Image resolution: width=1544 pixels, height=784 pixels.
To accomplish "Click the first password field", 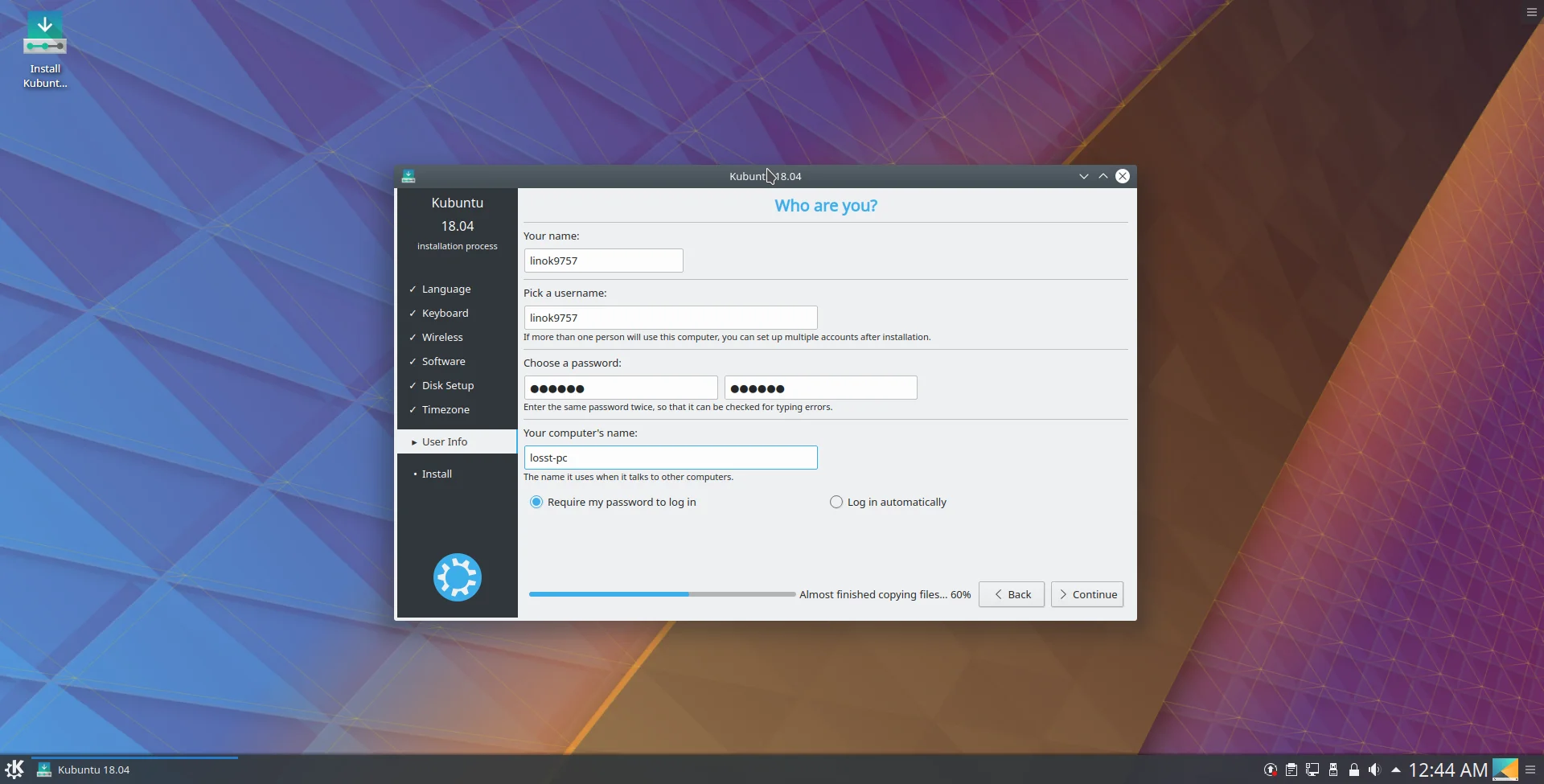I will point(621,388).
